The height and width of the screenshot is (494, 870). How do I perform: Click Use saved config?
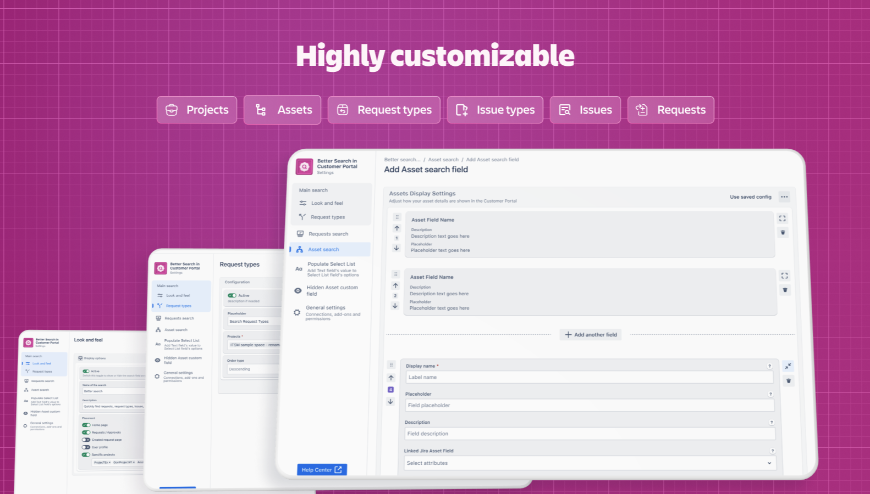click(750, 196)
